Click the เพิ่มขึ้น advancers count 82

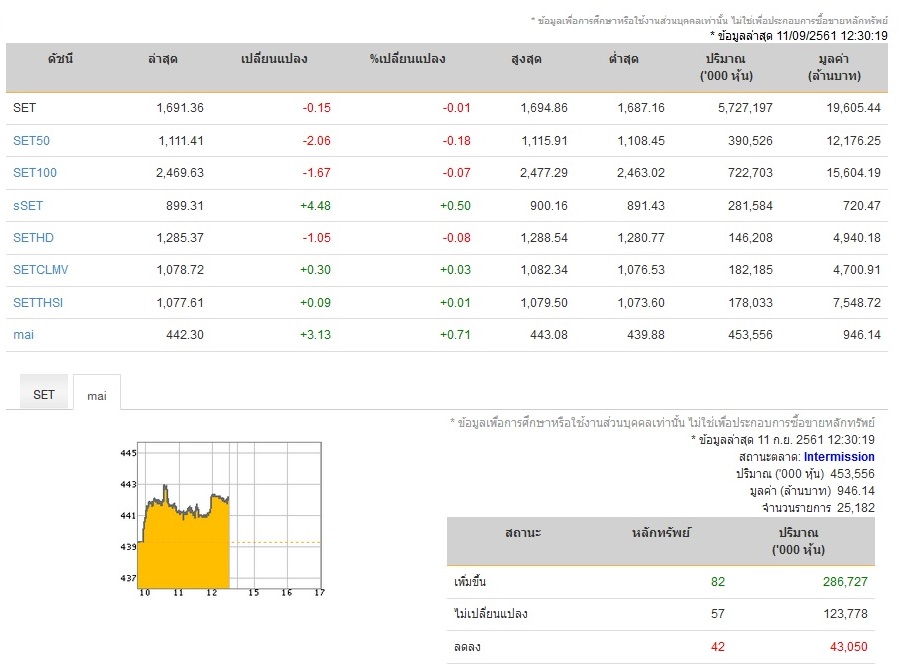(x=718, y=582)
